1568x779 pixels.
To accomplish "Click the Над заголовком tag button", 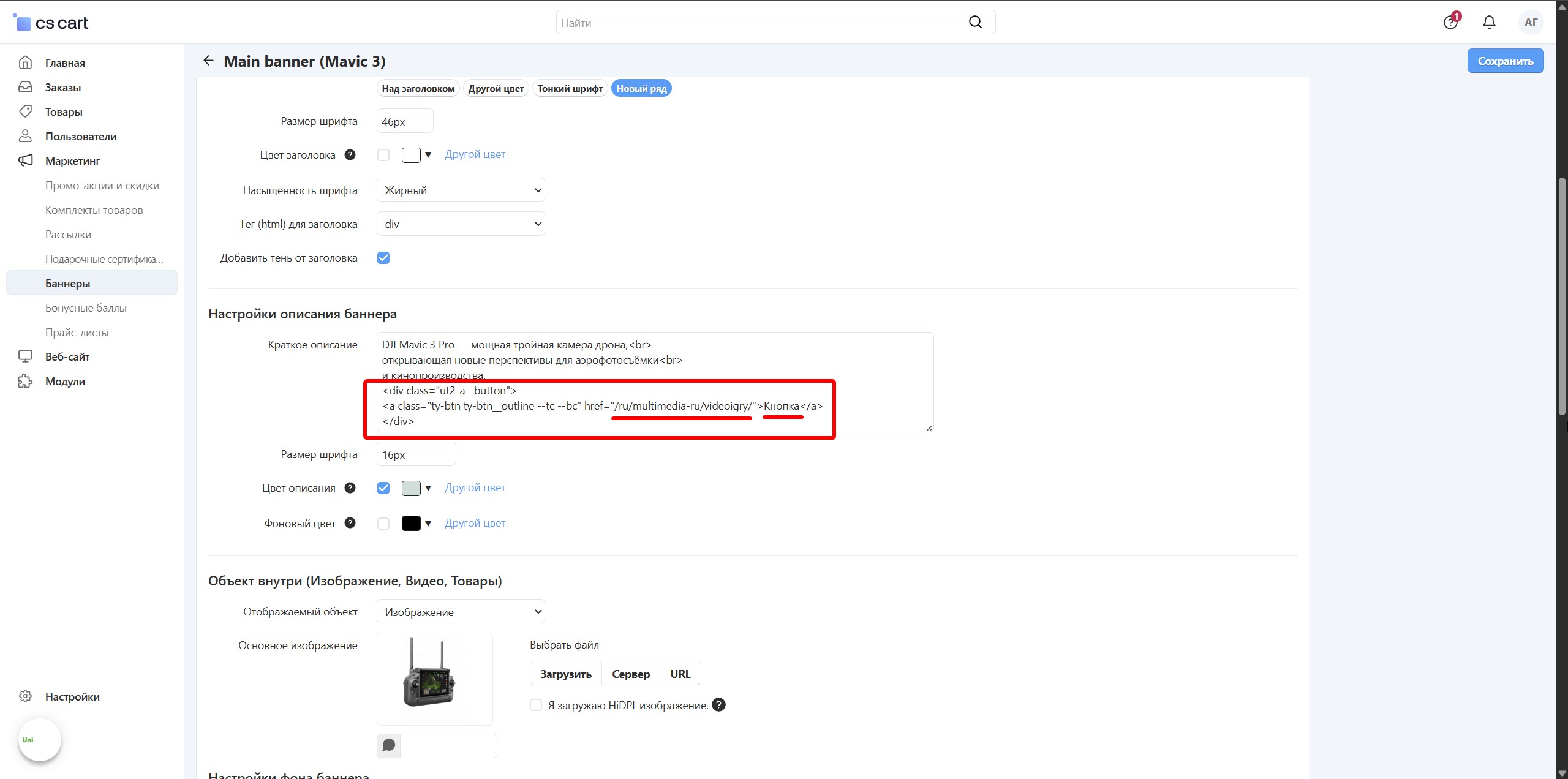I will (x=418, y=88).
